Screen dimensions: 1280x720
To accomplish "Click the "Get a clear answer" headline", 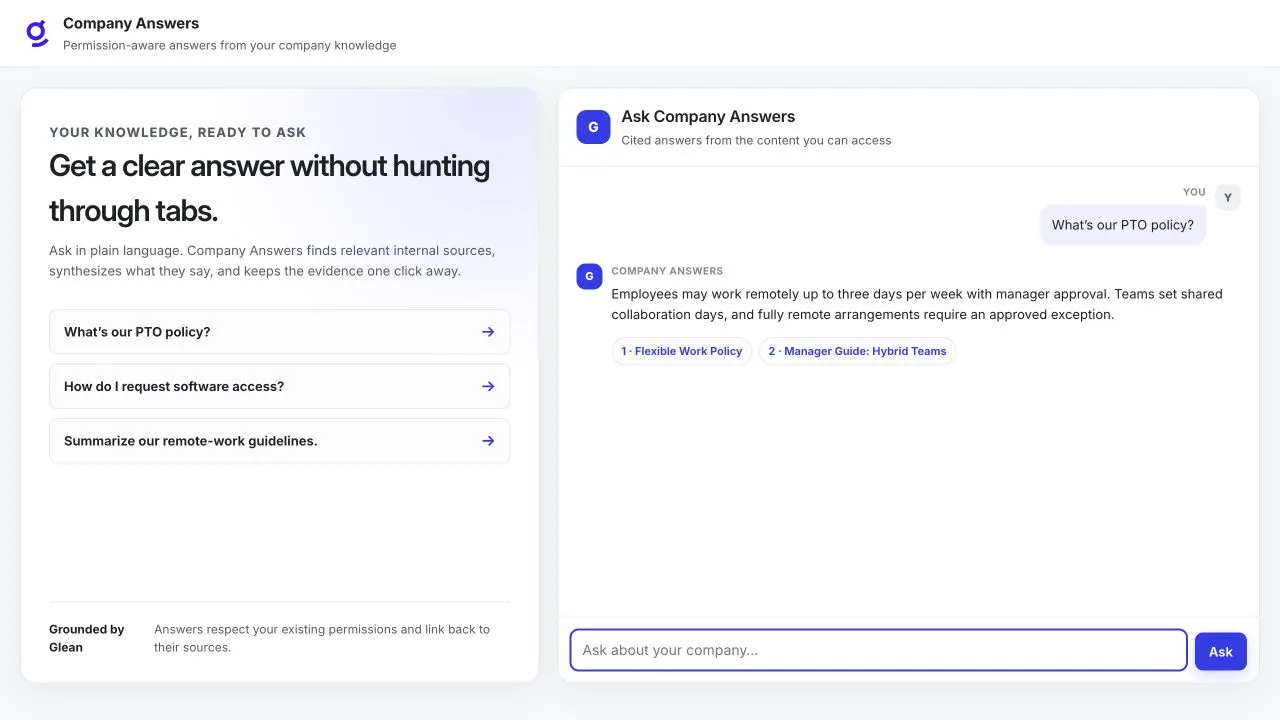I will coord(270,188).
